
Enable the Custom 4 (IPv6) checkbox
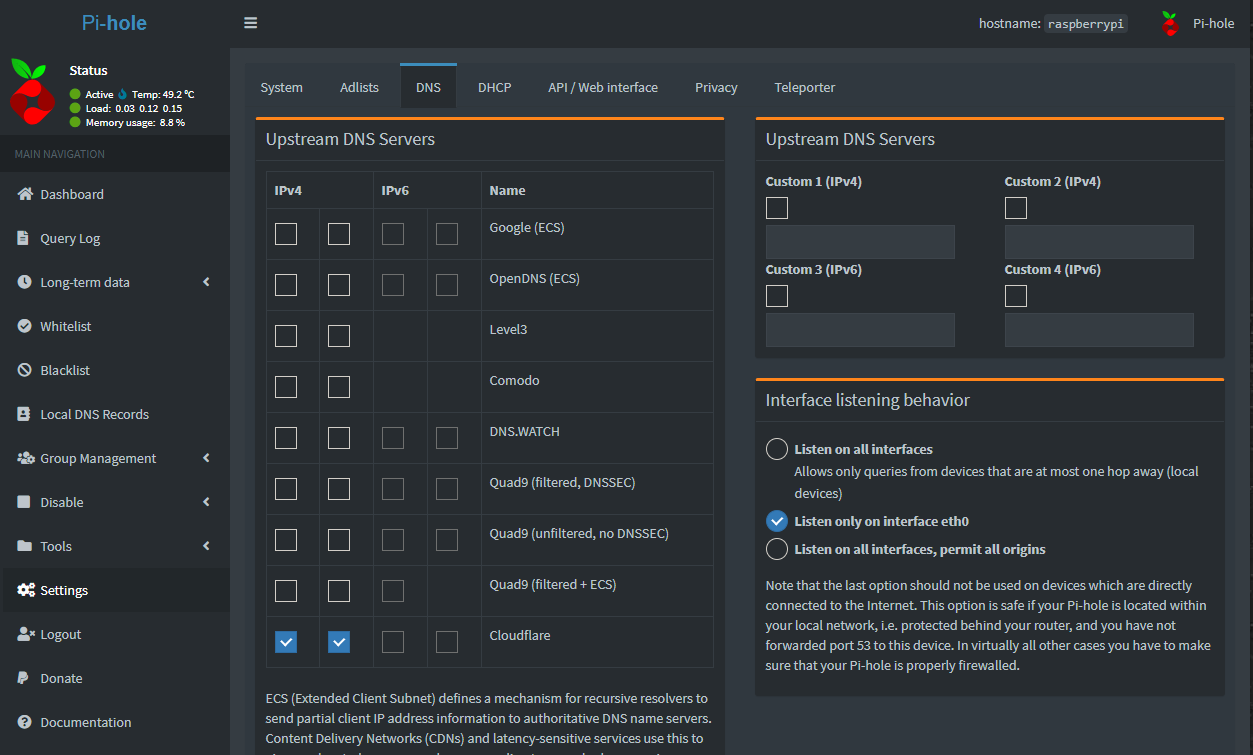pos(1016,296)
